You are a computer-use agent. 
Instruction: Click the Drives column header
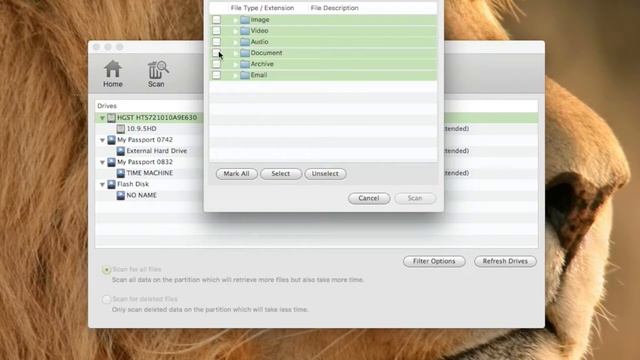point(107,106)
